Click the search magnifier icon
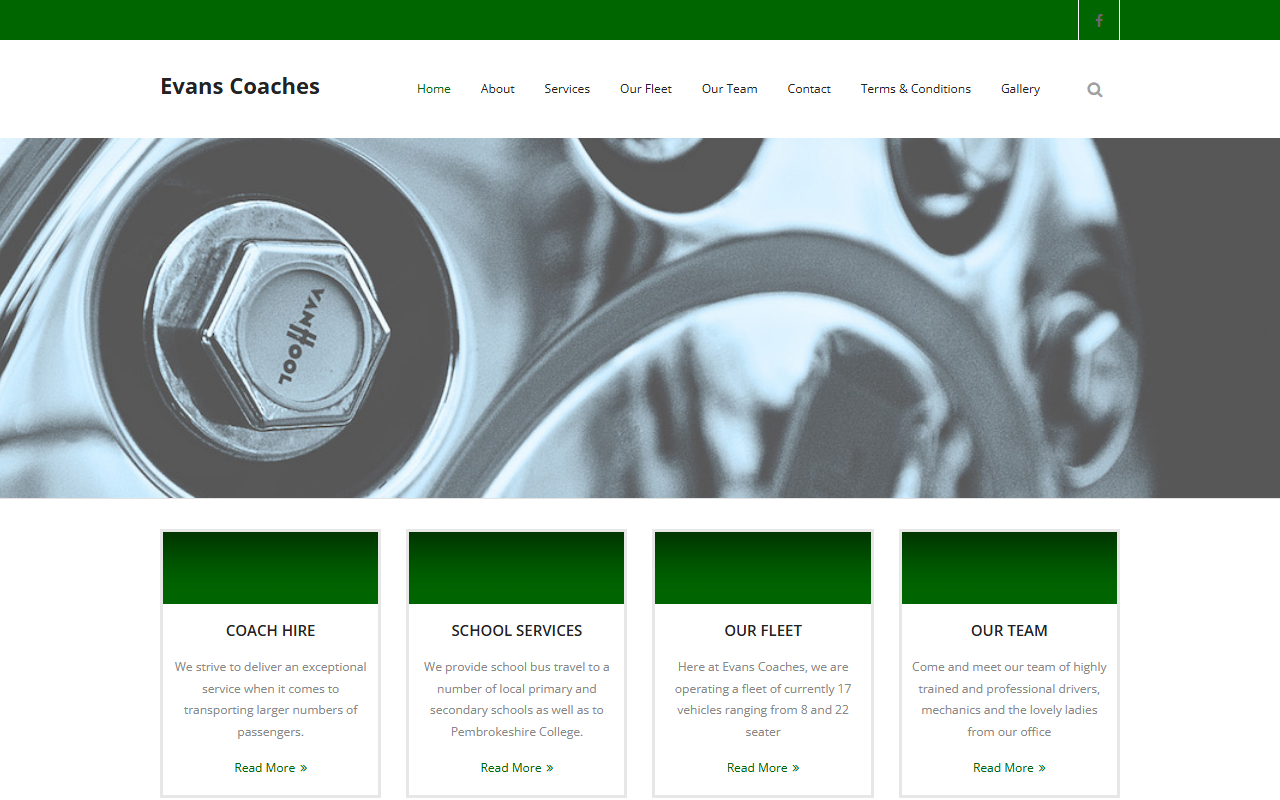This screenshot has width=1280, height=800. 1095,90
